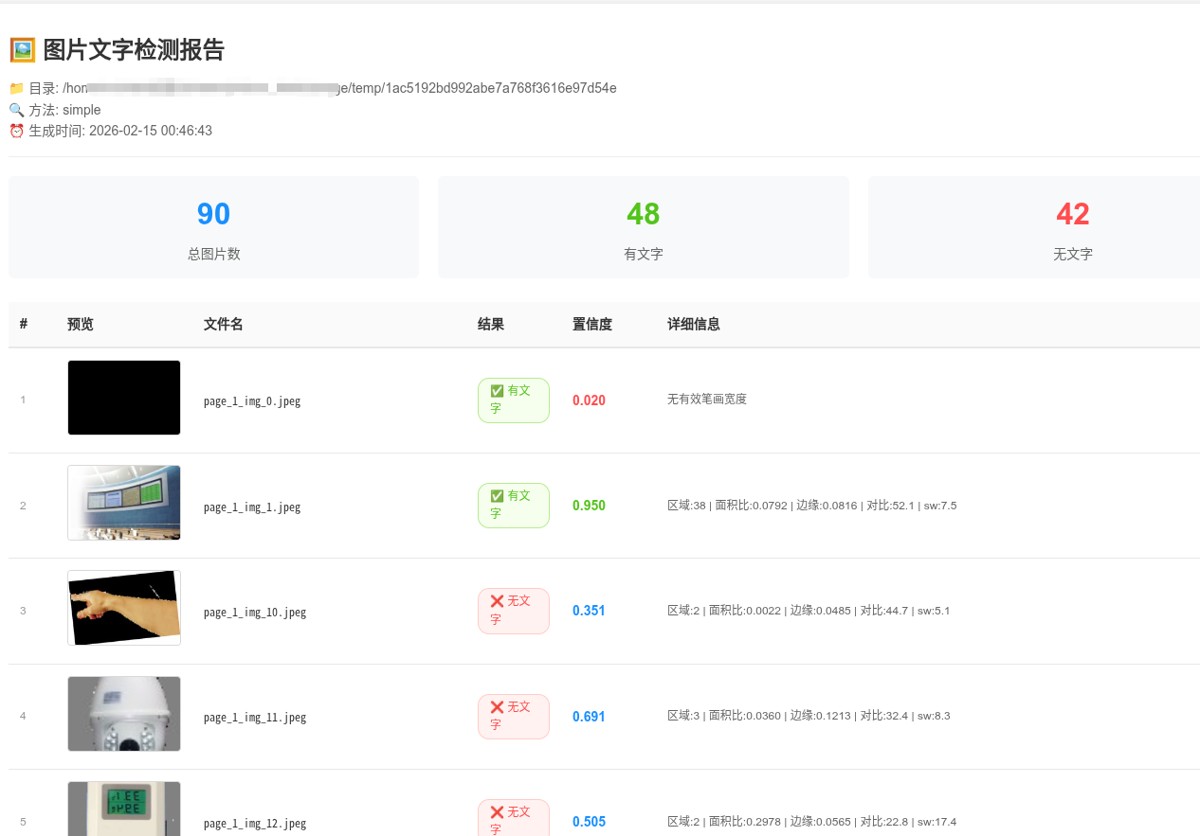Click the 无文字 card showing 42
The width and height of the screenshot is (1200, 836).
(x=1072, y=227)
